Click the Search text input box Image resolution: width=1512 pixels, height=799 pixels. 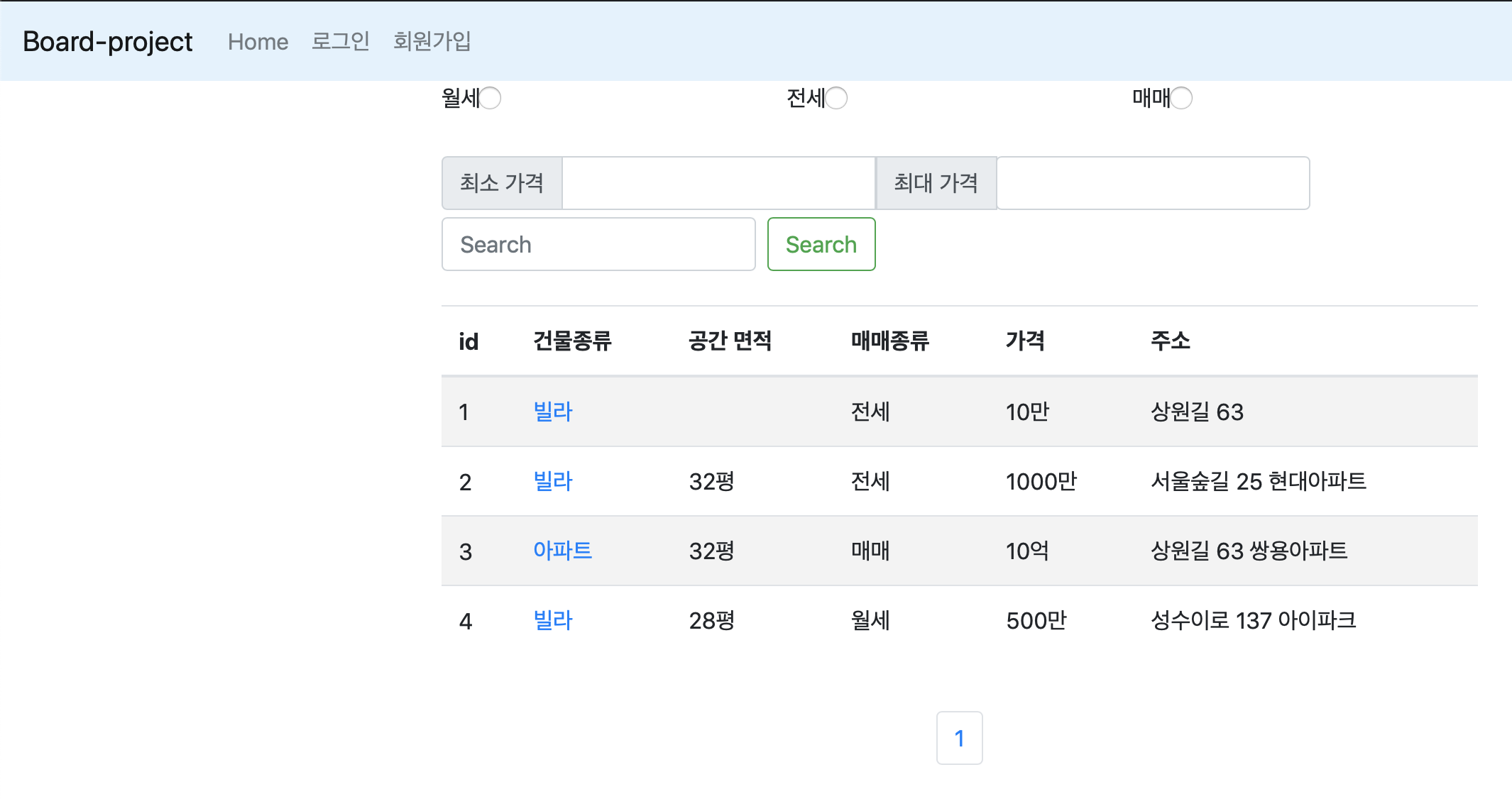tap(598, 245)
